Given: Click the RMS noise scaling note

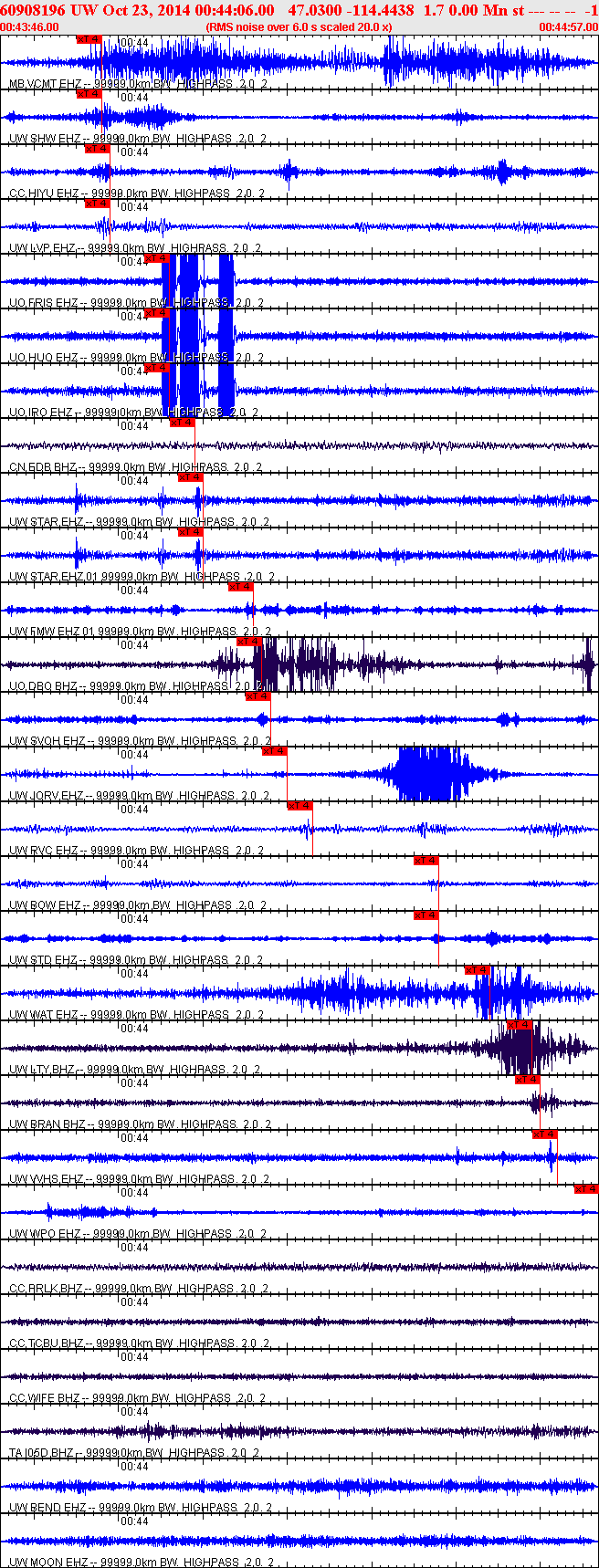Looking at the screenshot, I should click(x=299, y=27).
